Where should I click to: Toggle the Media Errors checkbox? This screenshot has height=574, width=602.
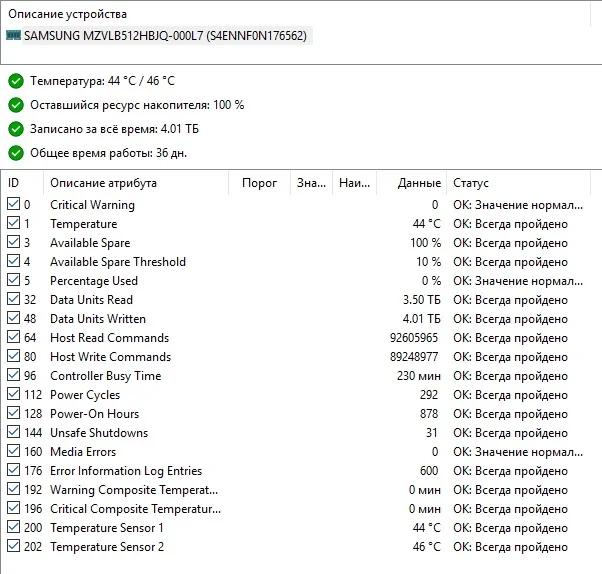point(13,451)
